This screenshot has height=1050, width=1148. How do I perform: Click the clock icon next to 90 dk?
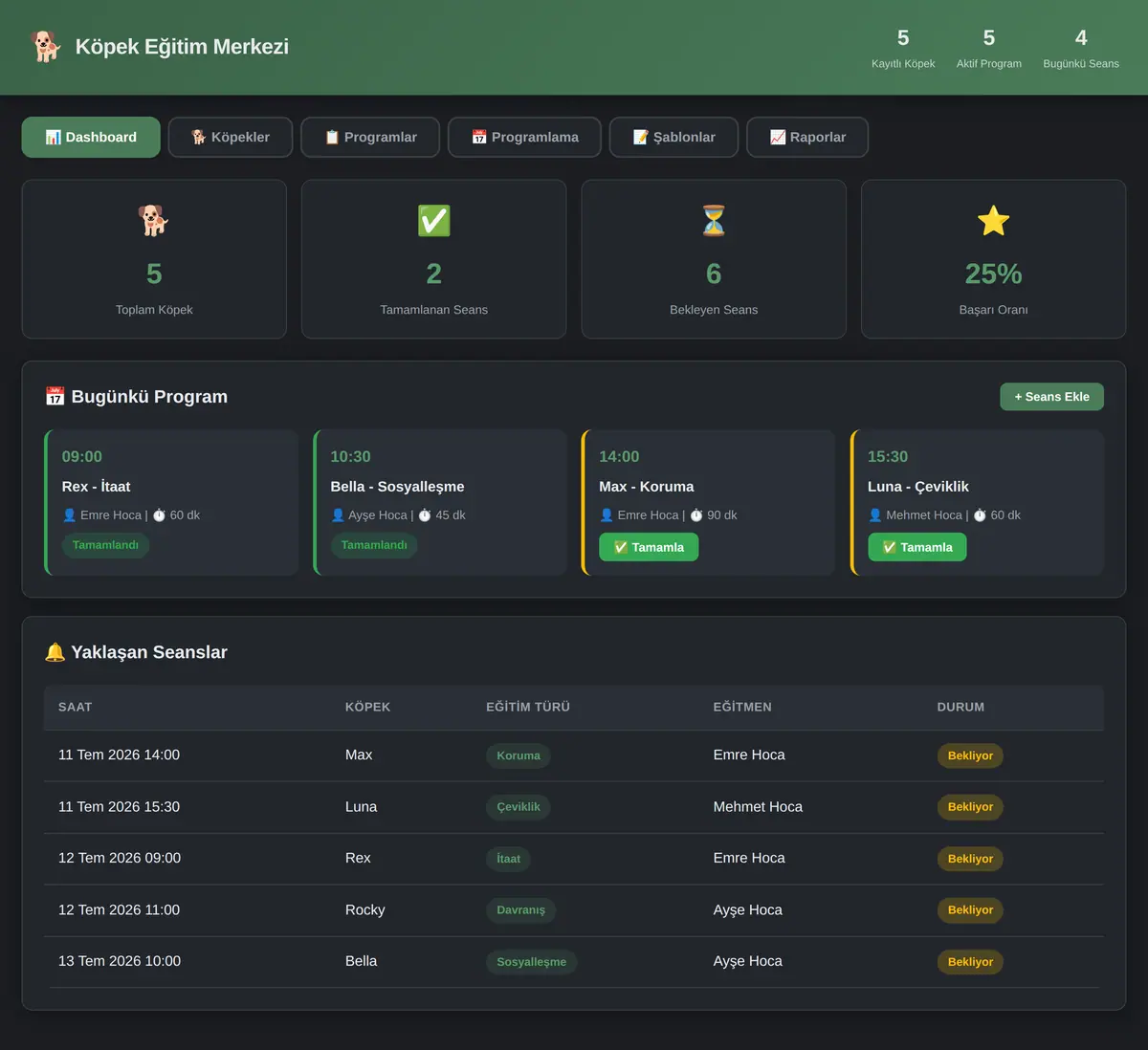coord(696,515)
